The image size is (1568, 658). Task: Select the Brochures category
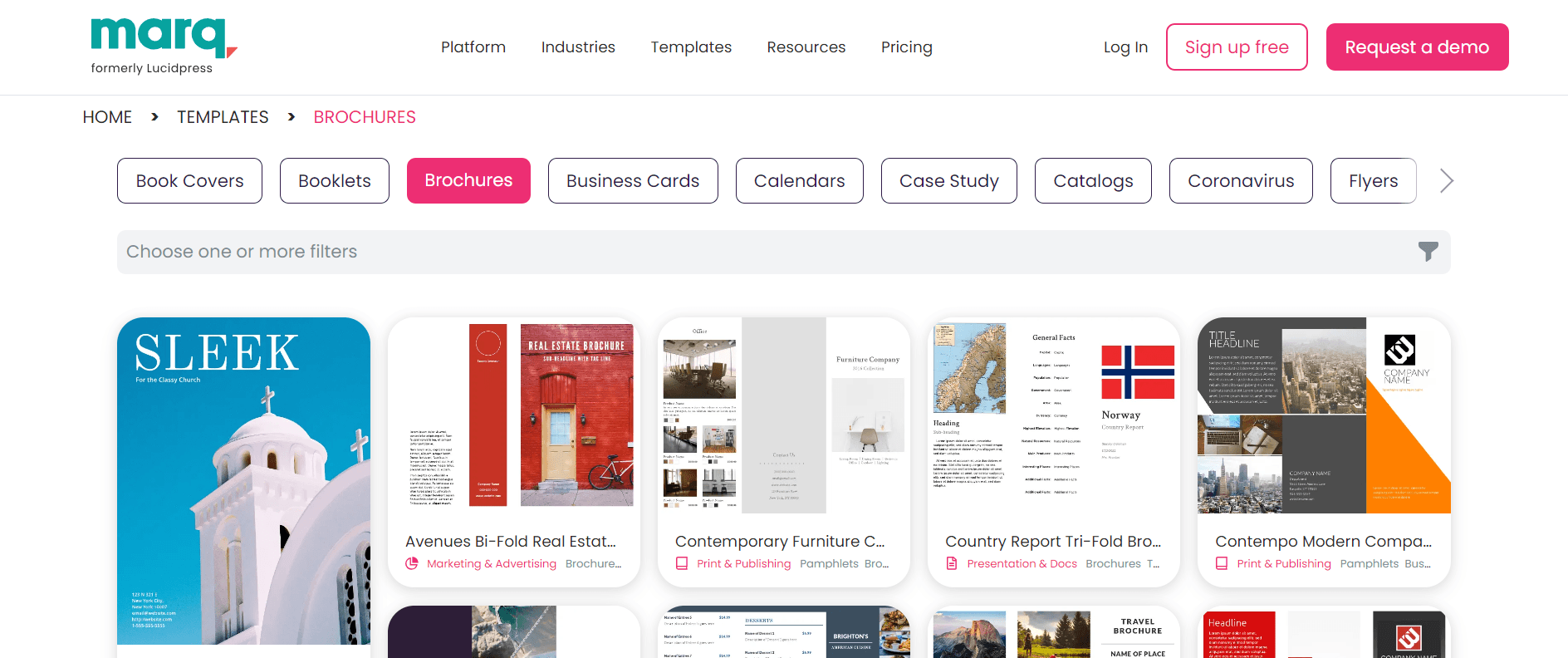[468, 181]
